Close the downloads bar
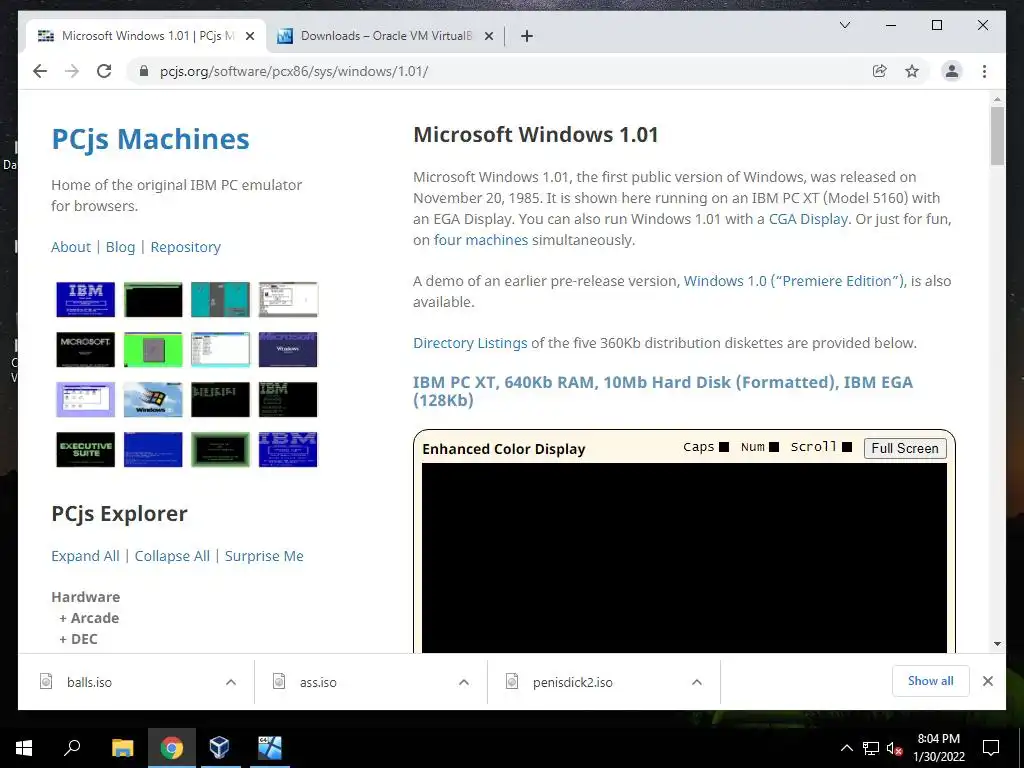 pyautogui.click(x=987, y=681)
